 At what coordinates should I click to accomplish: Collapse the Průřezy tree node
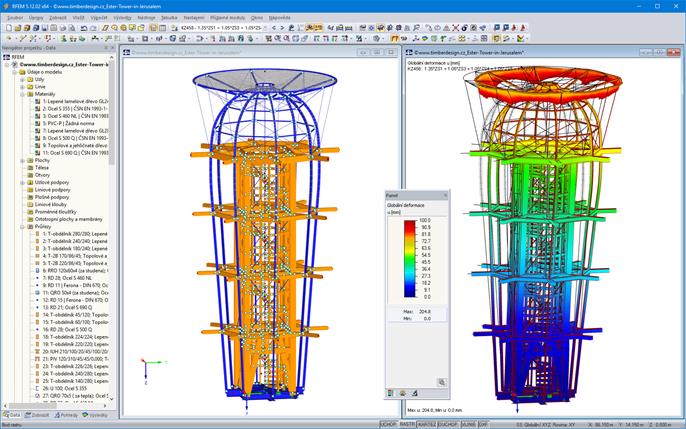[x=22, y=227]
